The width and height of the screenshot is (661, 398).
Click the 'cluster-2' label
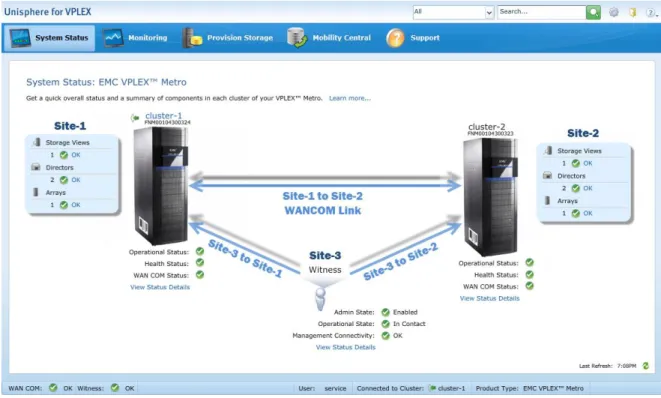point(486,127)
